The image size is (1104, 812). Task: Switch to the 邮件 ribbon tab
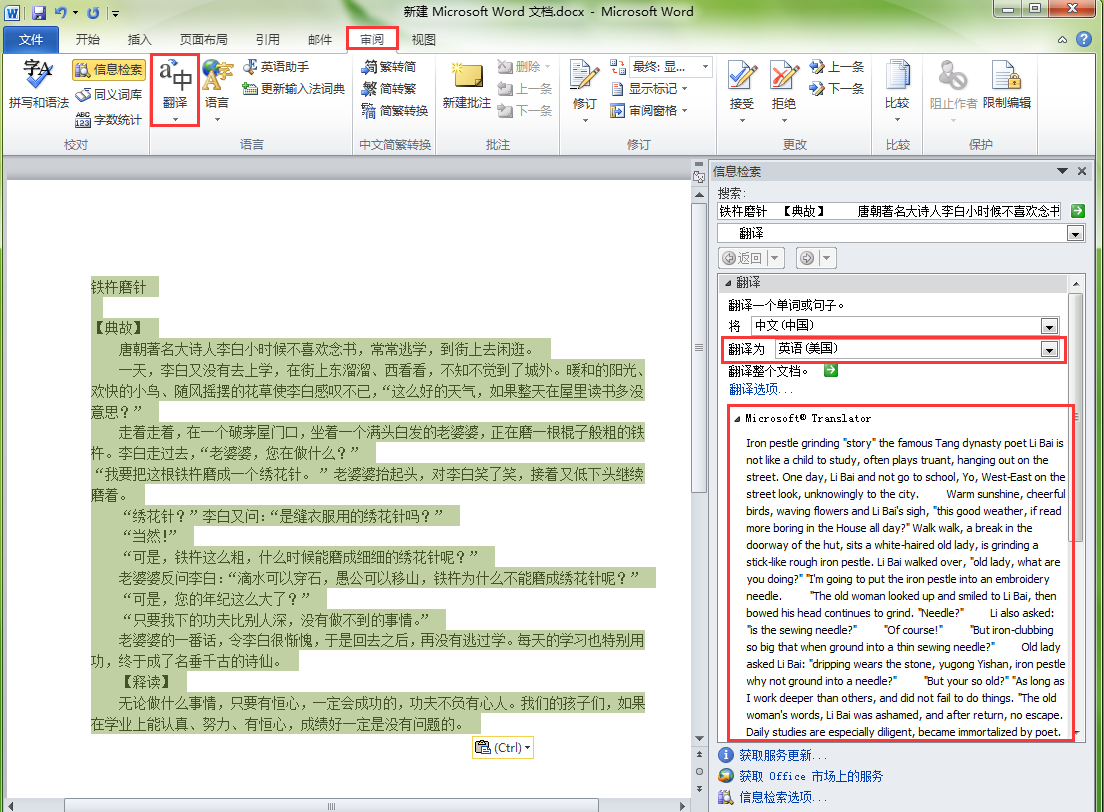[320, 39]
